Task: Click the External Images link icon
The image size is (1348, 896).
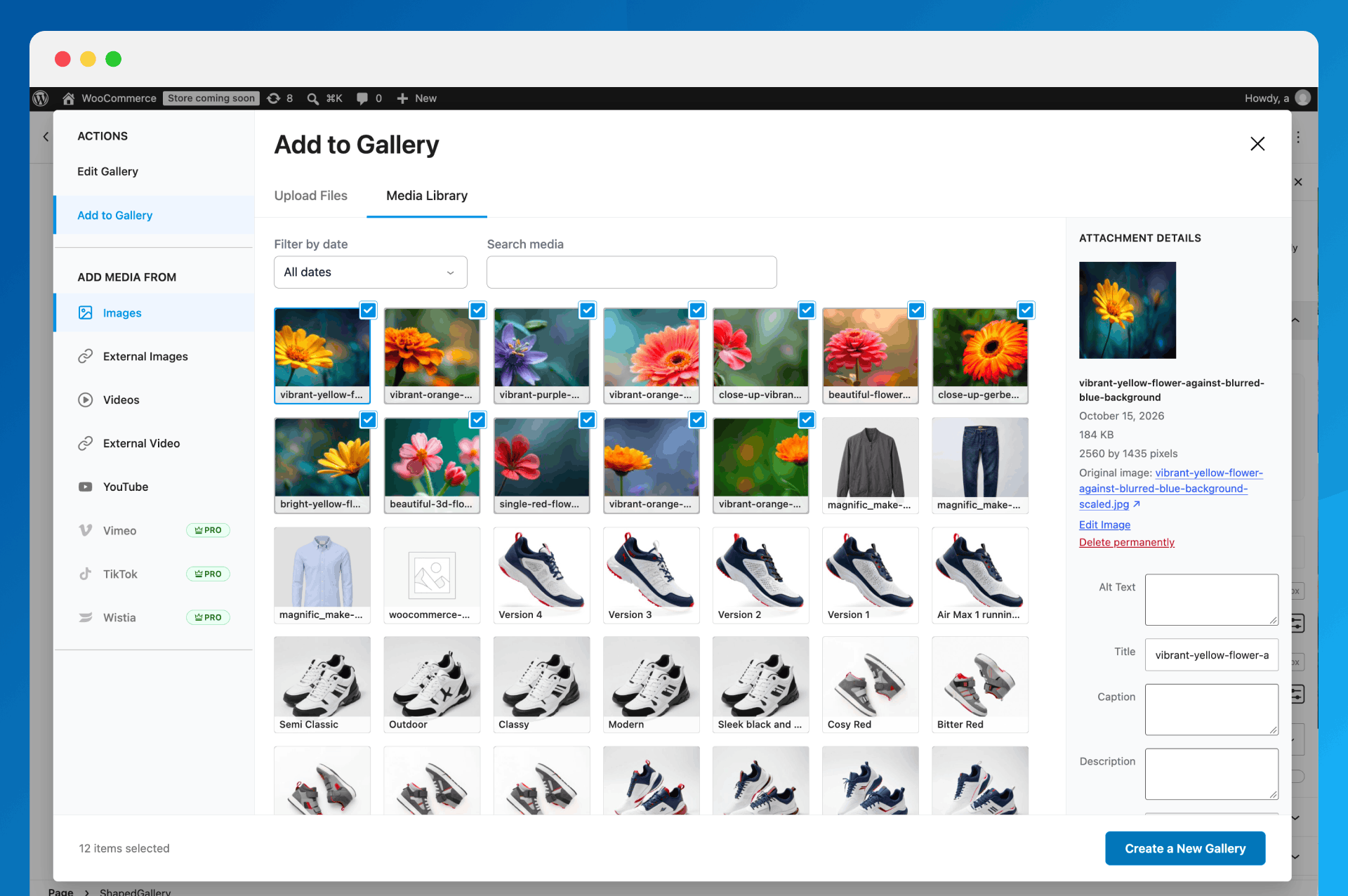Action: pyautogui.click(x=86, y=356)
